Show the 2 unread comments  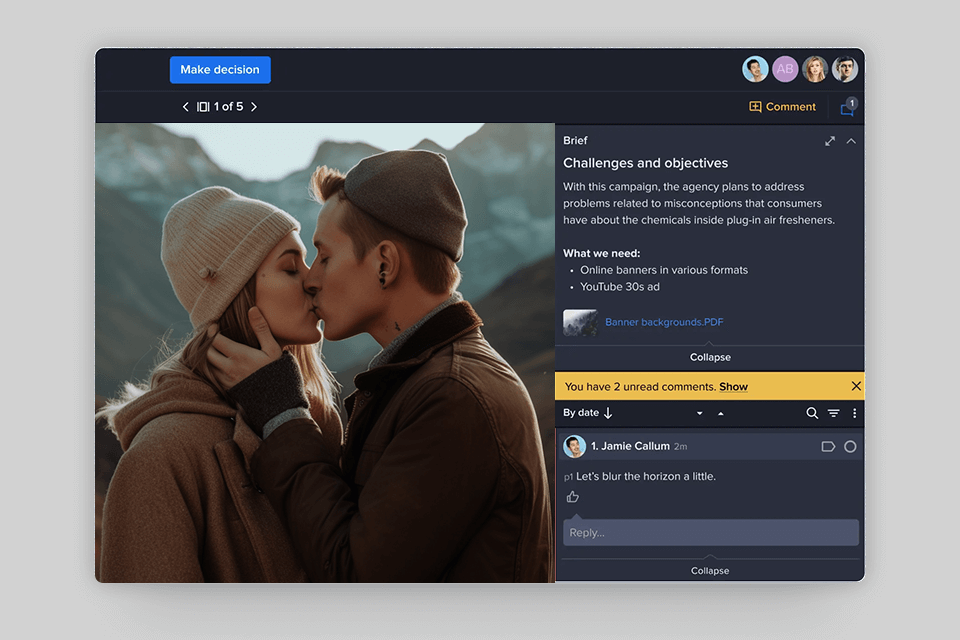pyautogui.click(x=733, y=386)
